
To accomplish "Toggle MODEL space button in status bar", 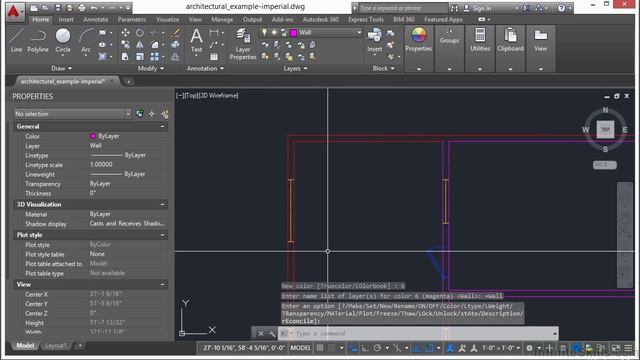I will pos(300,348).
